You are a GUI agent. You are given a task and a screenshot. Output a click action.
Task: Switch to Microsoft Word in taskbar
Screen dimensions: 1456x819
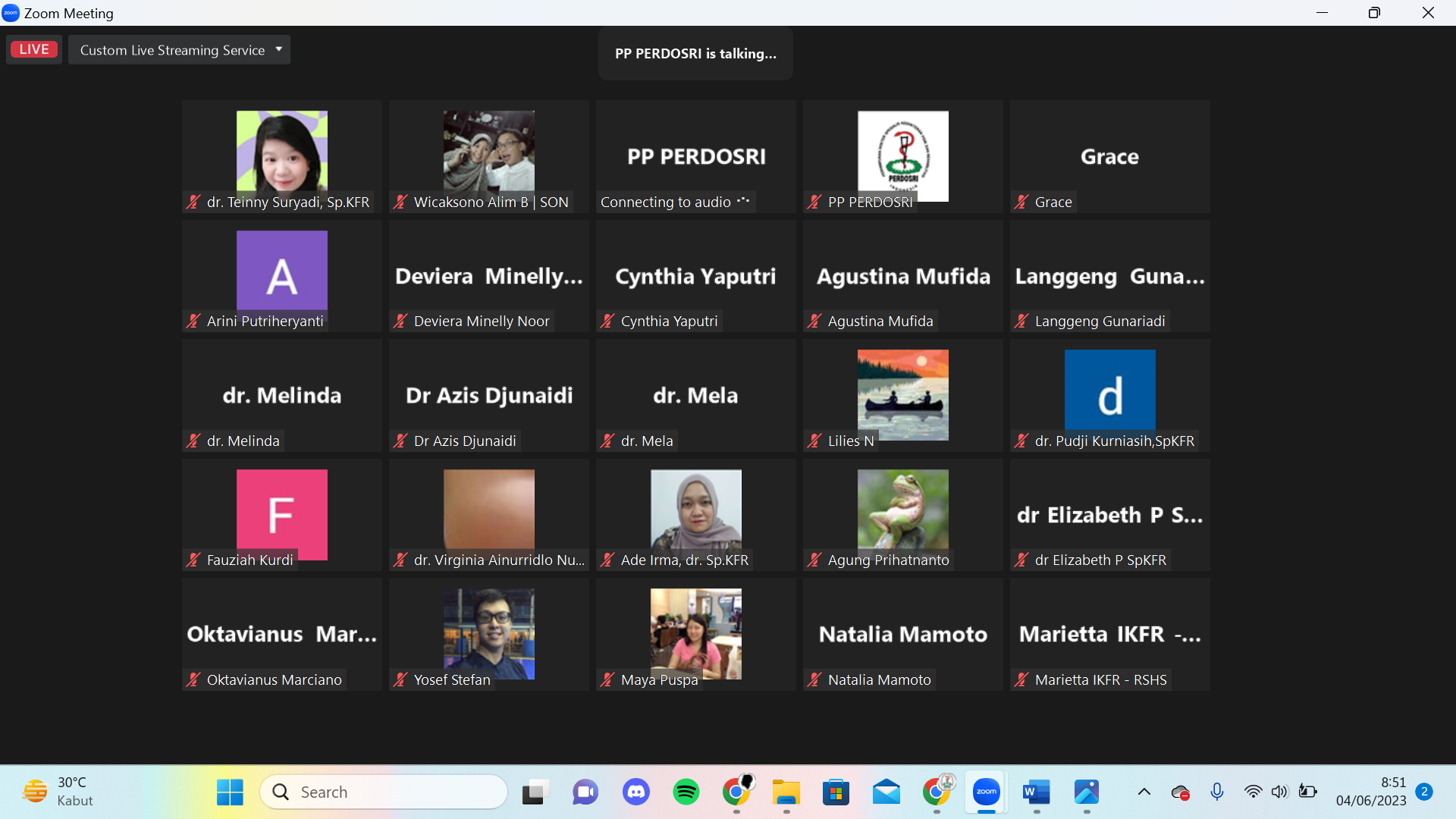1036,792
